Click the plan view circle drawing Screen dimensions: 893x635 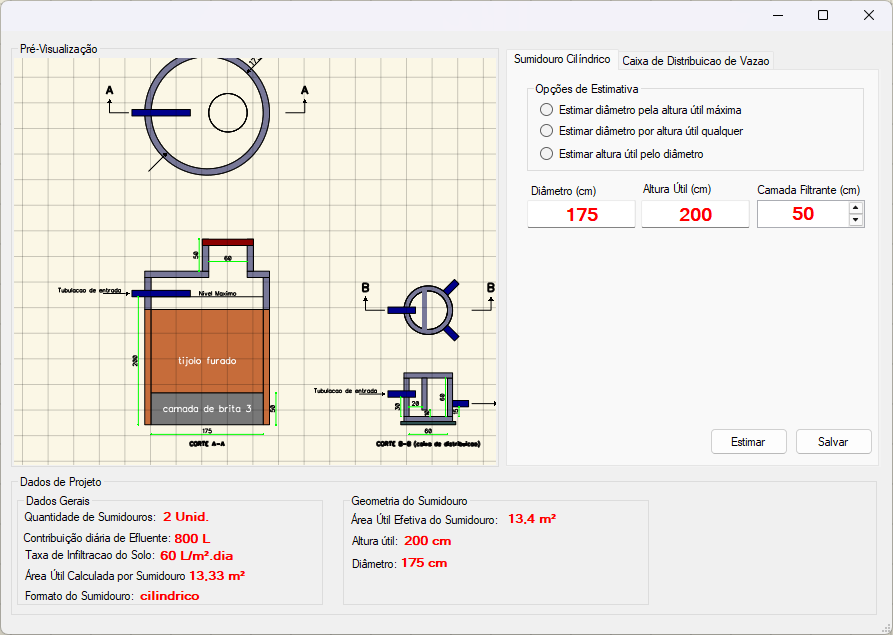coord(207,113)
